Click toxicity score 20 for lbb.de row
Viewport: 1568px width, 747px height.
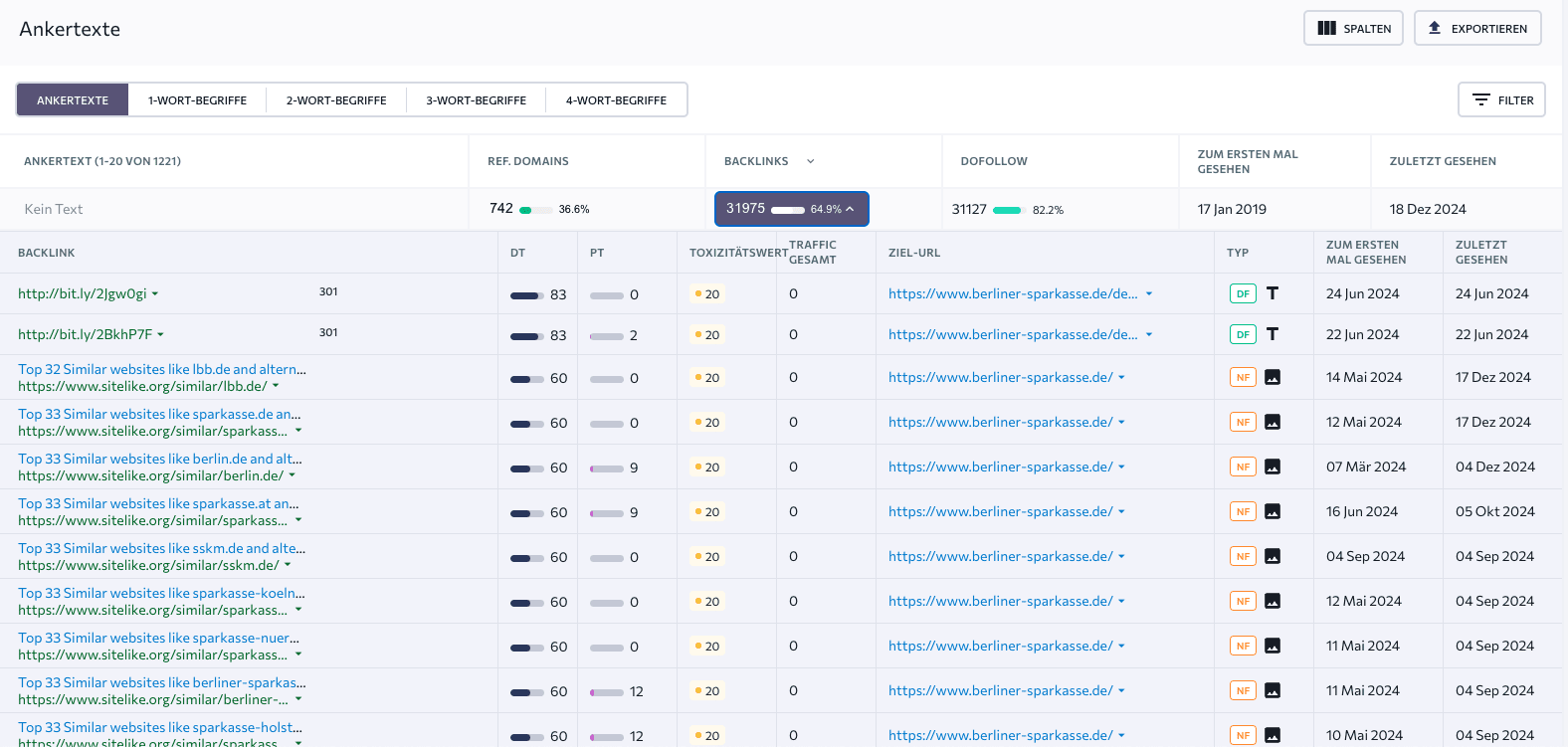[x=707, y=377]
